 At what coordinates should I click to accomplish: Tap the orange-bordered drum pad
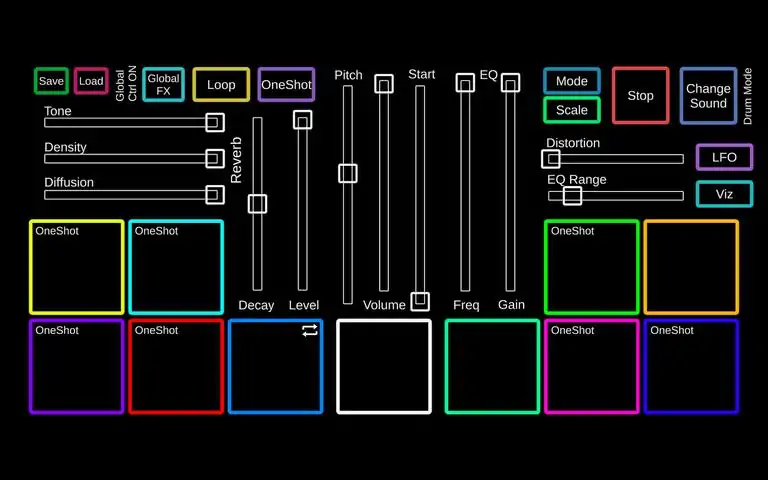(x=691, y=267)
